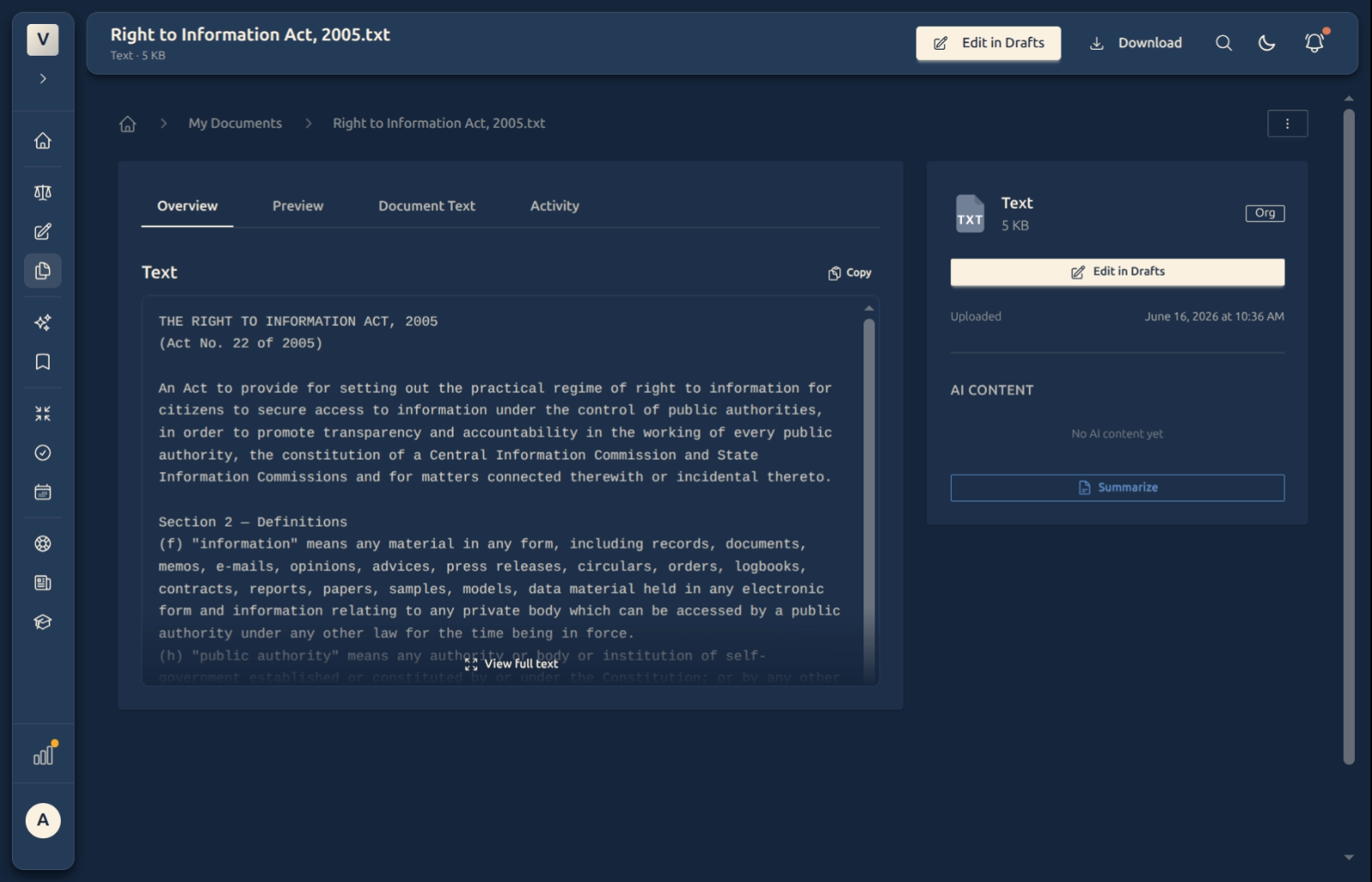Viewport: 1372px width, 882px height.
Task: Click the collapse arrows sidebar icon
Action: [x=43, y=414]
